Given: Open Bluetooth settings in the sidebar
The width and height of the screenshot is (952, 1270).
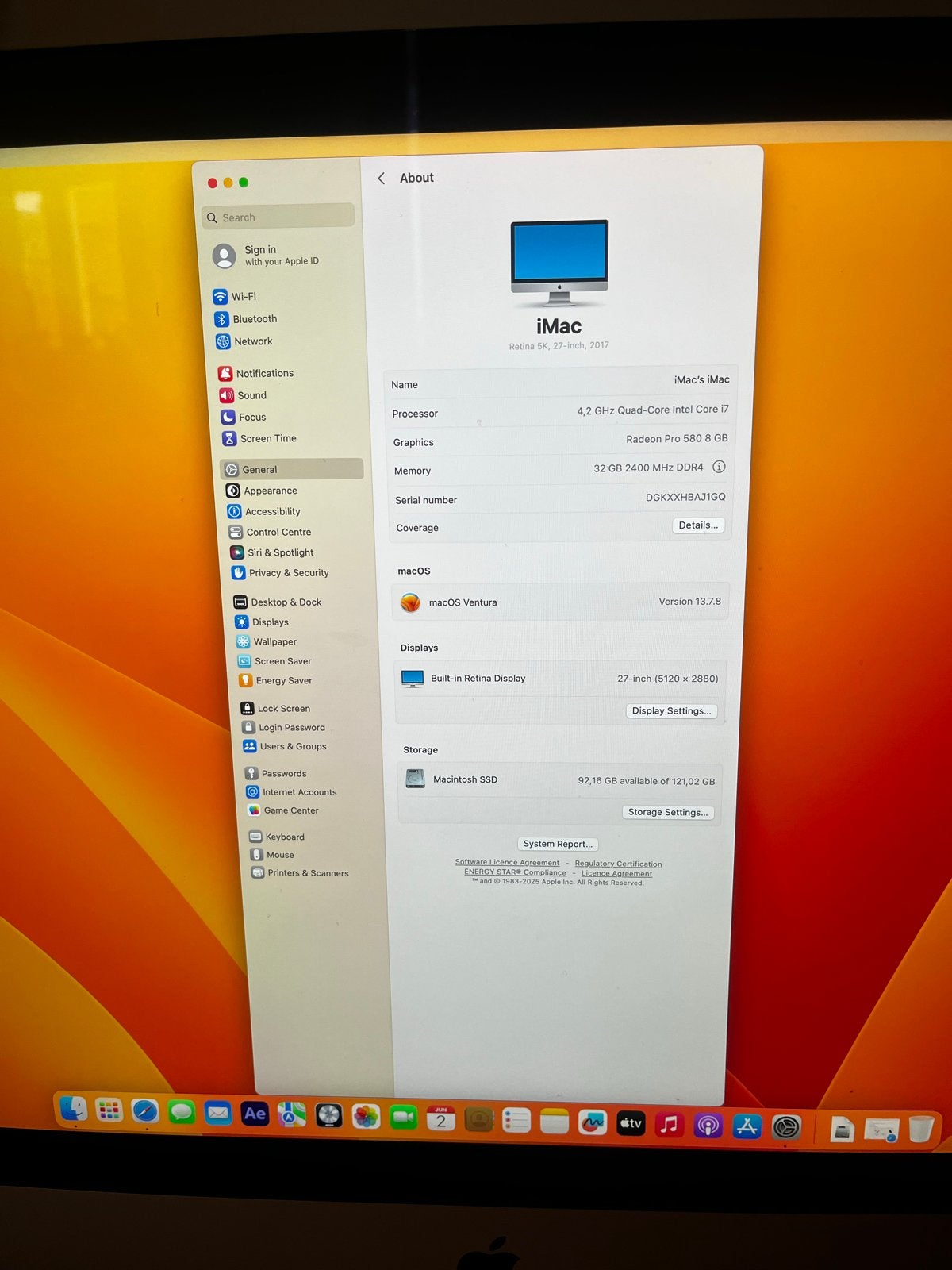Looking at the screenshot, I should 246,319.
